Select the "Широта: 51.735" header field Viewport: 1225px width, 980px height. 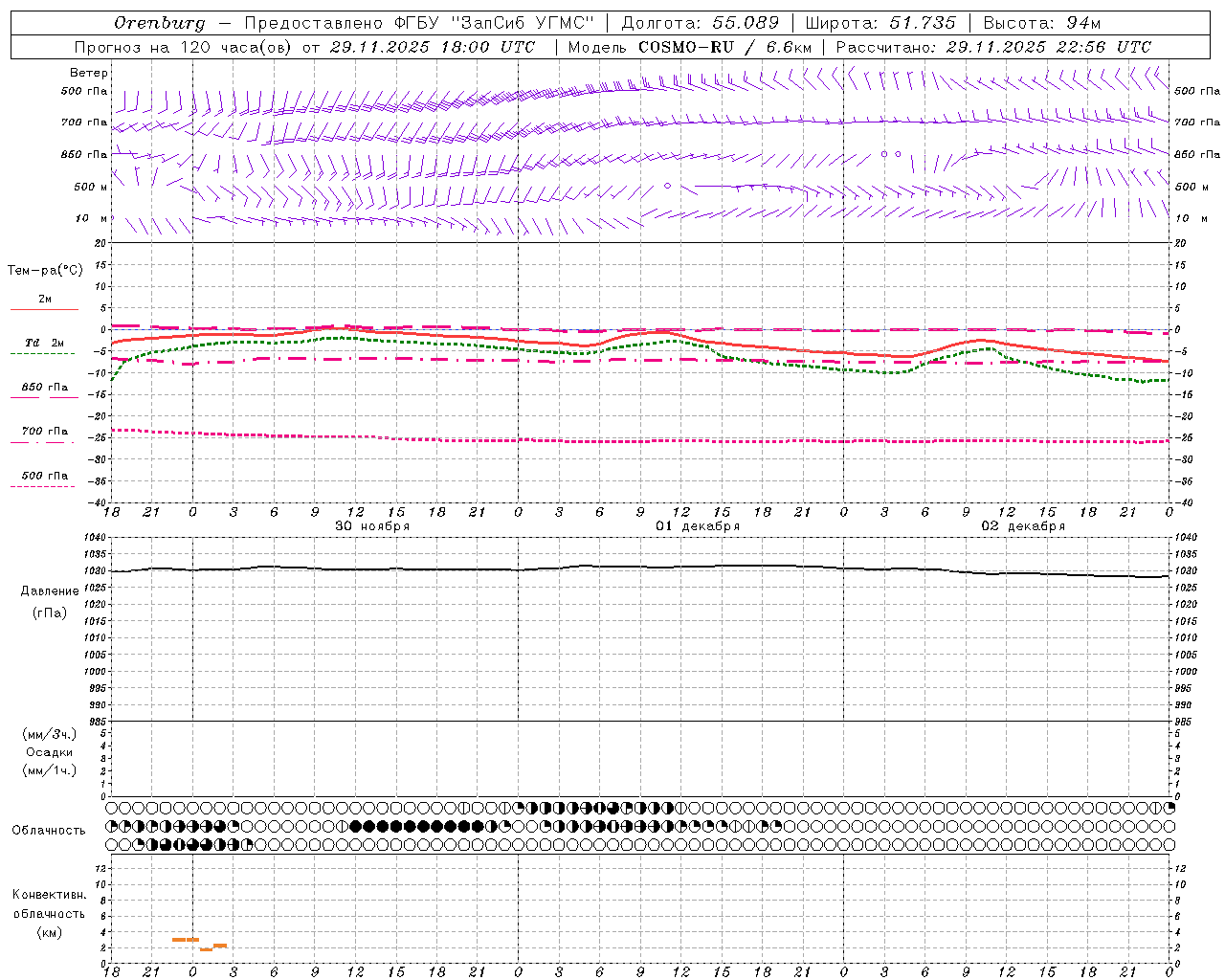pos(880,23)
